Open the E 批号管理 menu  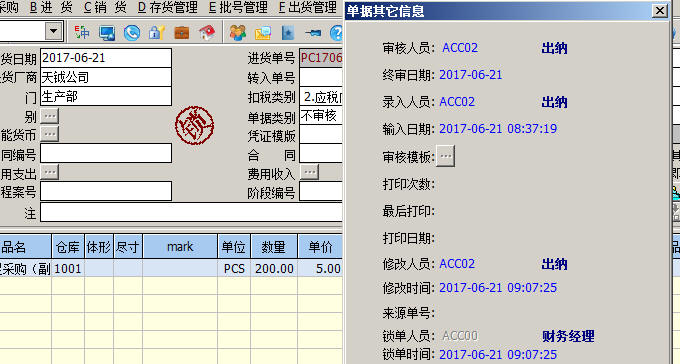pos(238,7)
